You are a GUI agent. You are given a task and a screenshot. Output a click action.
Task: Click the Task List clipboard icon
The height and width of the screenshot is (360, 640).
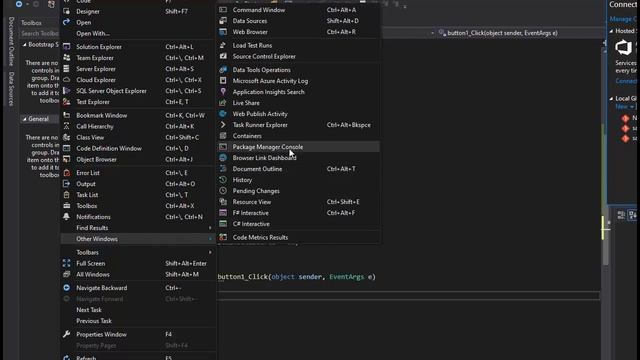pos(67,195)
